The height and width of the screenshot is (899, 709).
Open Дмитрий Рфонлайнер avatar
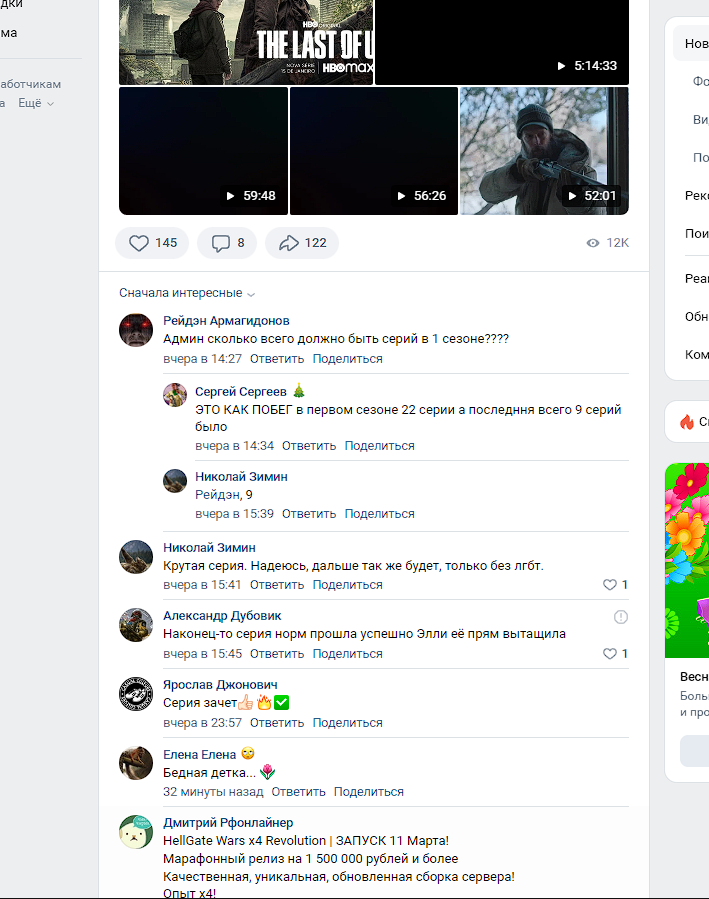click(x=136, y=832)
